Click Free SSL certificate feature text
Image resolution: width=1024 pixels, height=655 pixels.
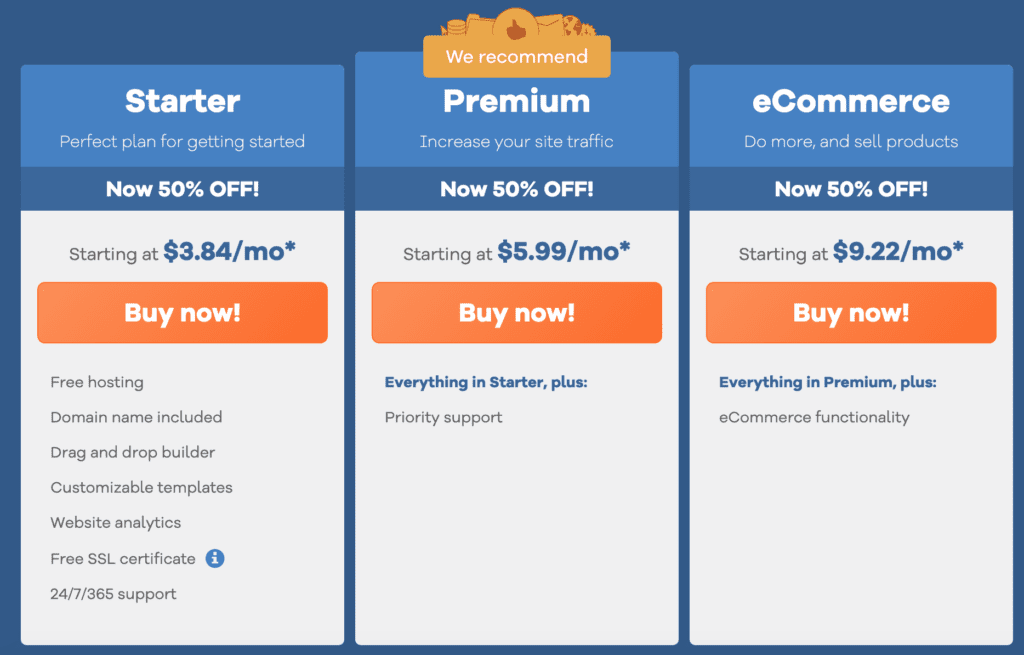point(123,559)
